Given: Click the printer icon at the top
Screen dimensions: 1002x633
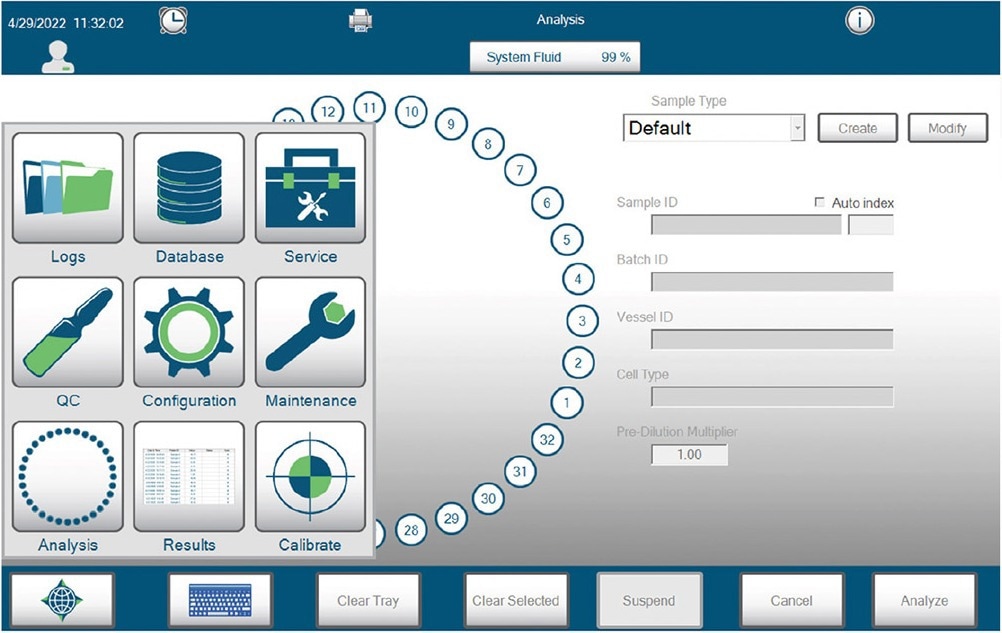Looking at the screenshot, I should click(x=359, y=19).
